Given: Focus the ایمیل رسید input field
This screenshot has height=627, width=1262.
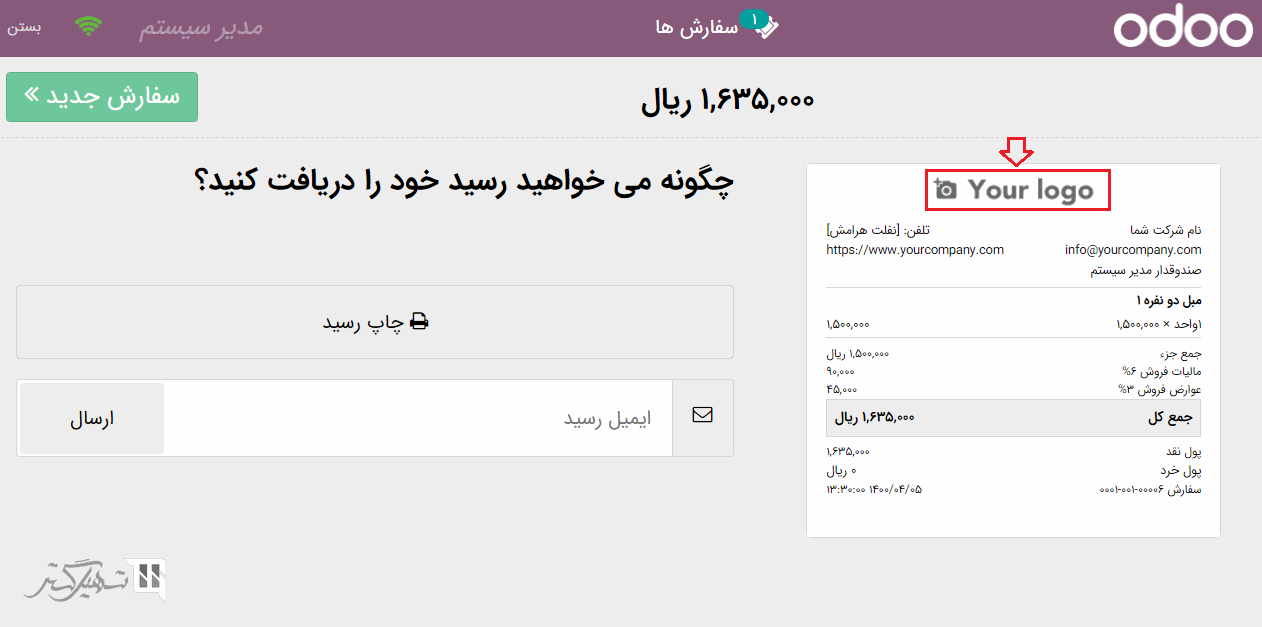Looking at the screenshot, I should click(x=418, y=418).
